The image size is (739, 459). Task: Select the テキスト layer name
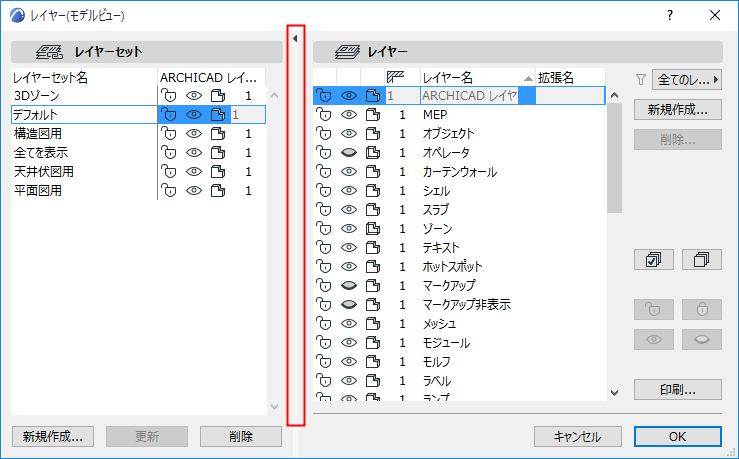pyautogui.click(x=441, y=247)
